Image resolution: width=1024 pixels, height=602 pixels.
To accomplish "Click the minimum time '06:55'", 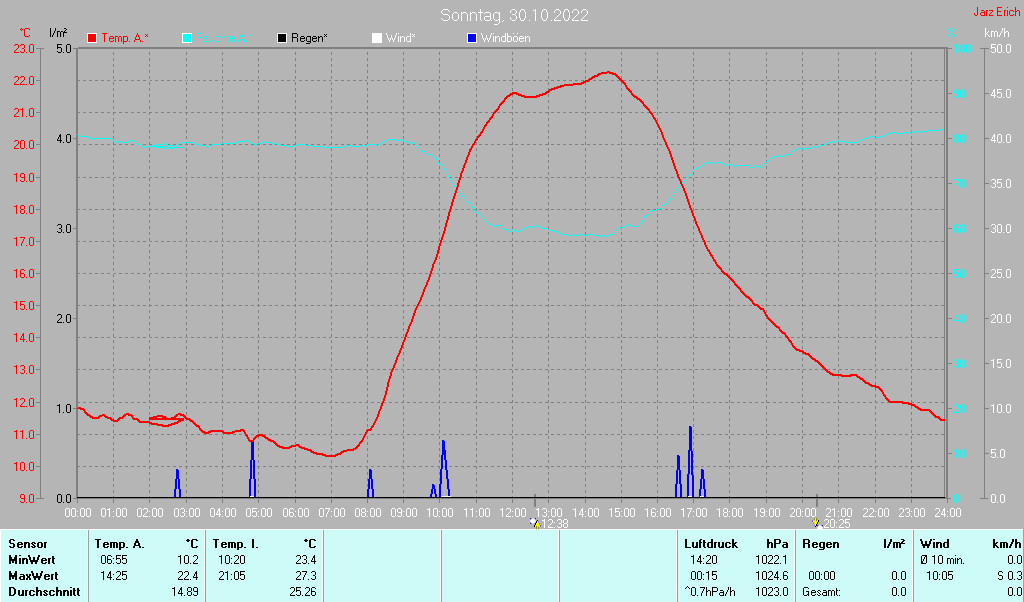I will coord(114,560).
